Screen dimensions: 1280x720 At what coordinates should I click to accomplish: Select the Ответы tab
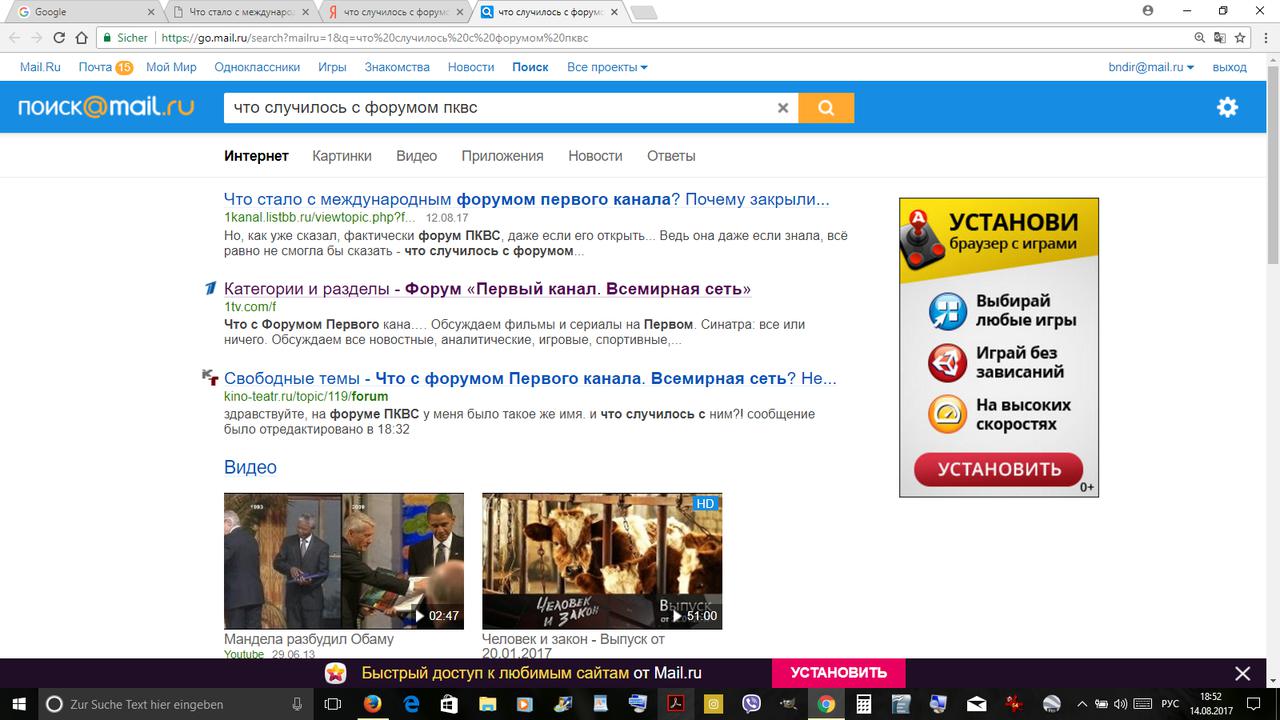click(671, 156)
